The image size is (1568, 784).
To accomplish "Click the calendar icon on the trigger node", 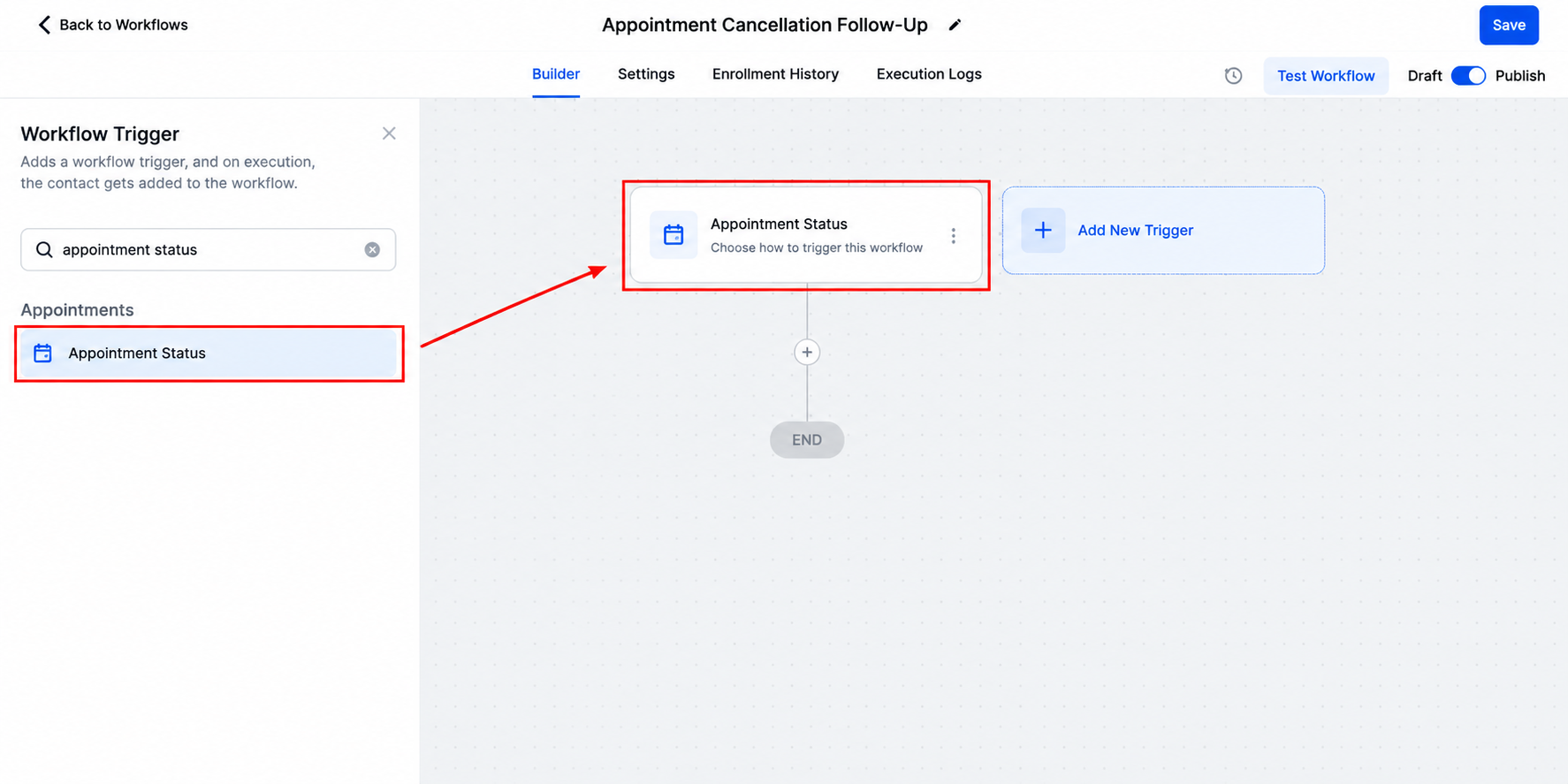I will click(x=674, y=235).
